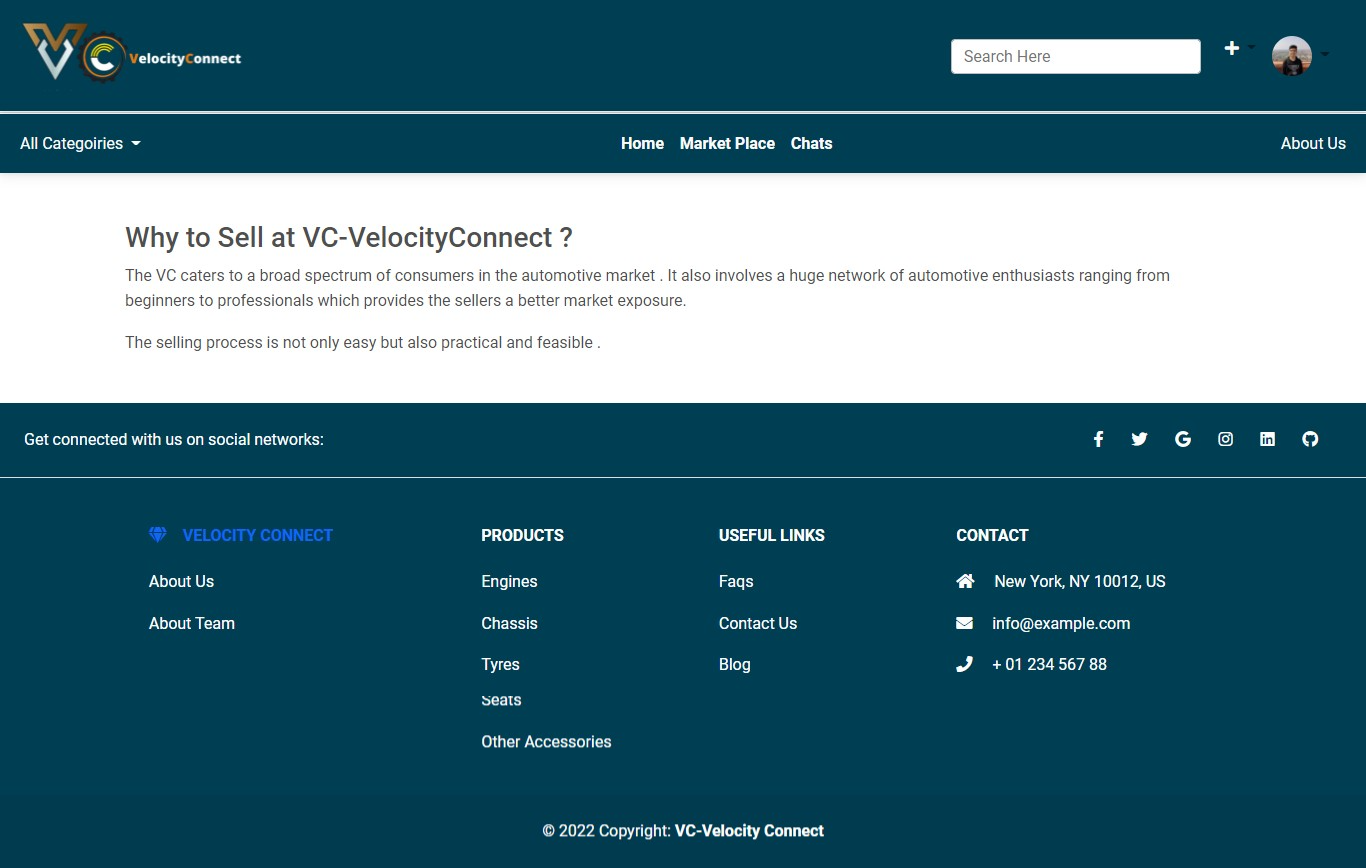Open the Blog link
This screenshot has height=868, width=1366.
[734, 664]
